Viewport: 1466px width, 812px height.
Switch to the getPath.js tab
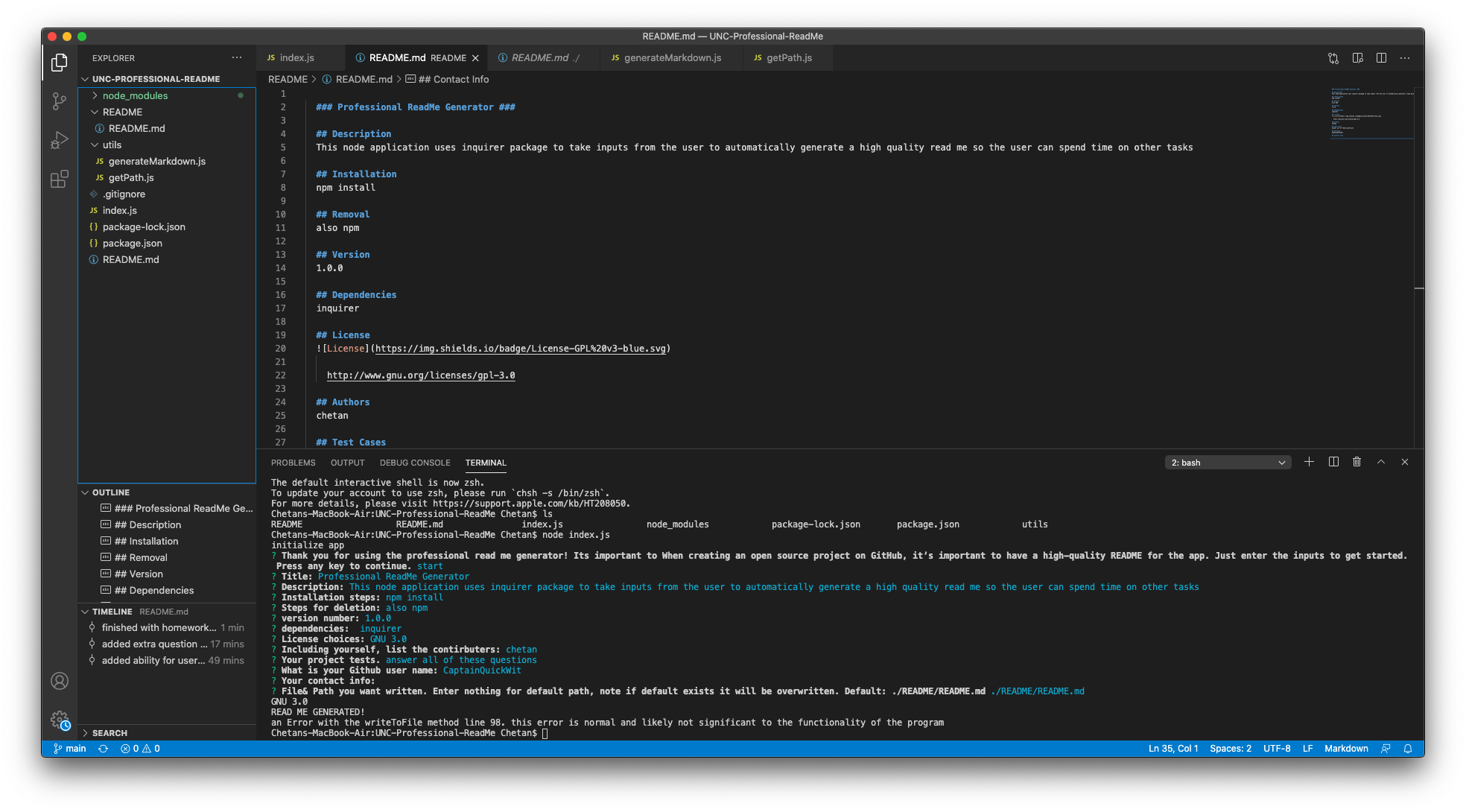[x=789, y=58]
